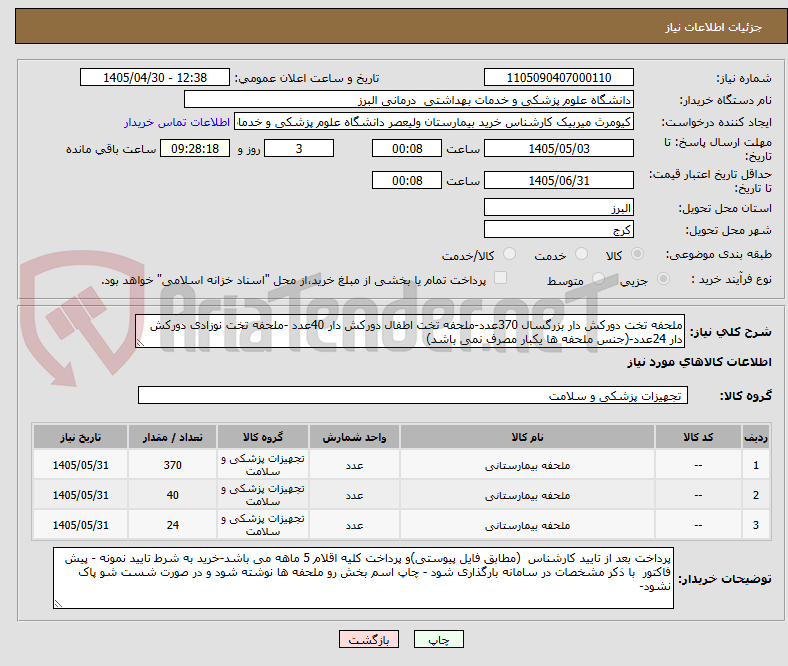Click the delivery city field کرج
The width and height of the screenshot is (788, 666).
pos(558,229)
